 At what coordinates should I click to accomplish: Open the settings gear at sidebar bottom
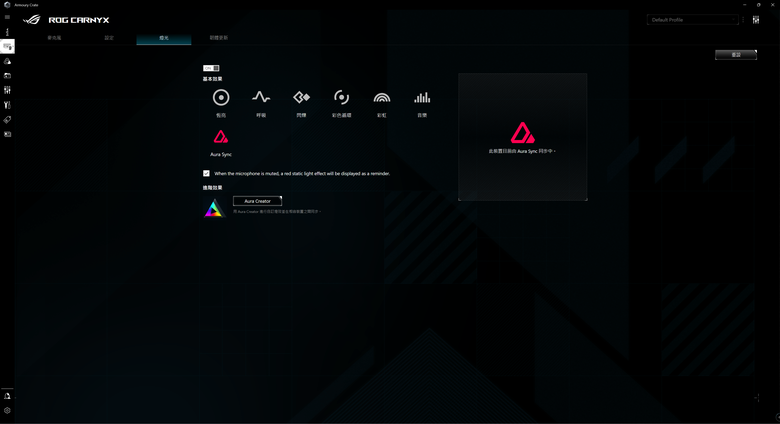tap(7, 411)
